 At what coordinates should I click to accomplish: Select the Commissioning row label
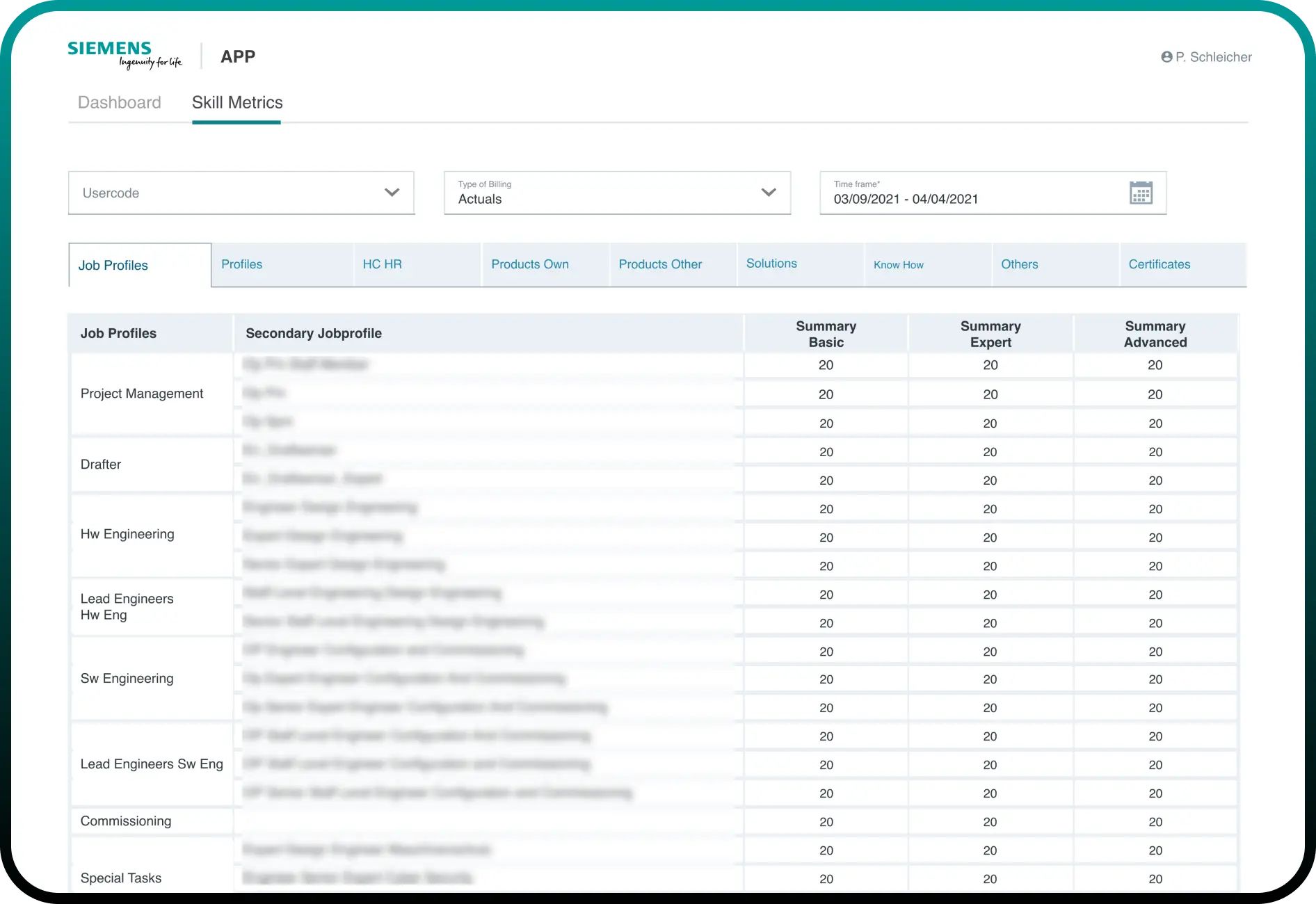126,821
